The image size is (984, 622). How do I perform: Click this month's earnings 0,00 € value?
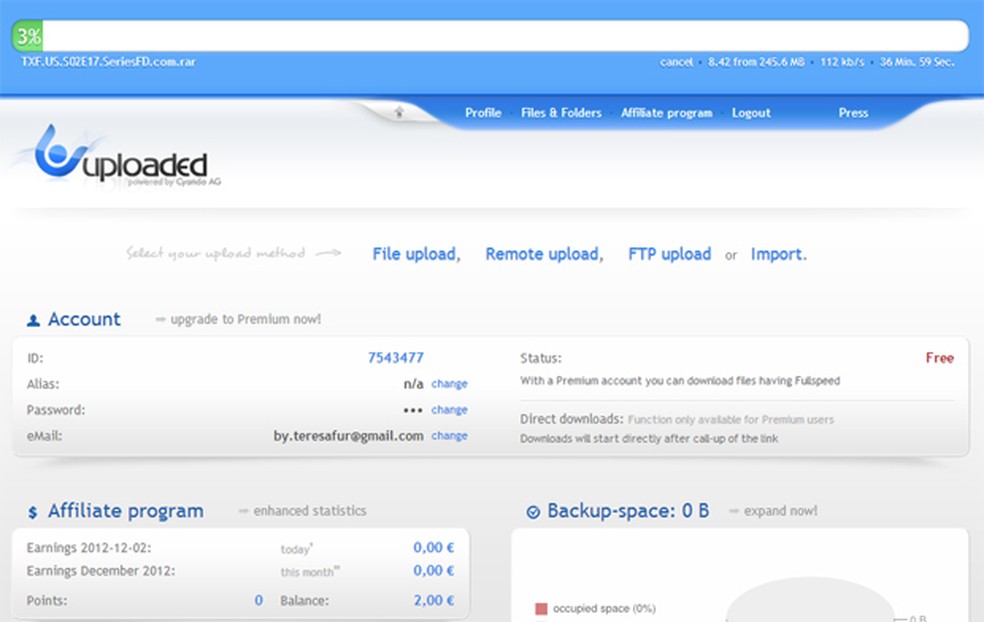point(434,571)
